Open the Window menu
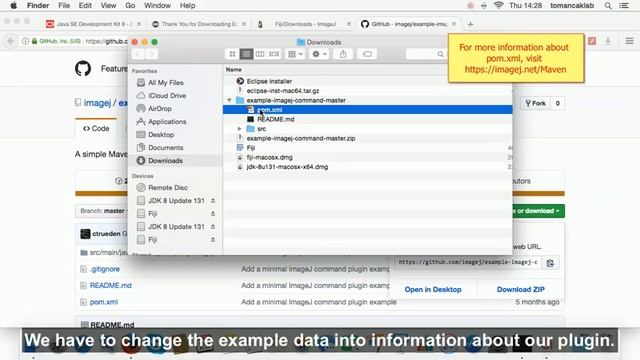 (157, 6)
